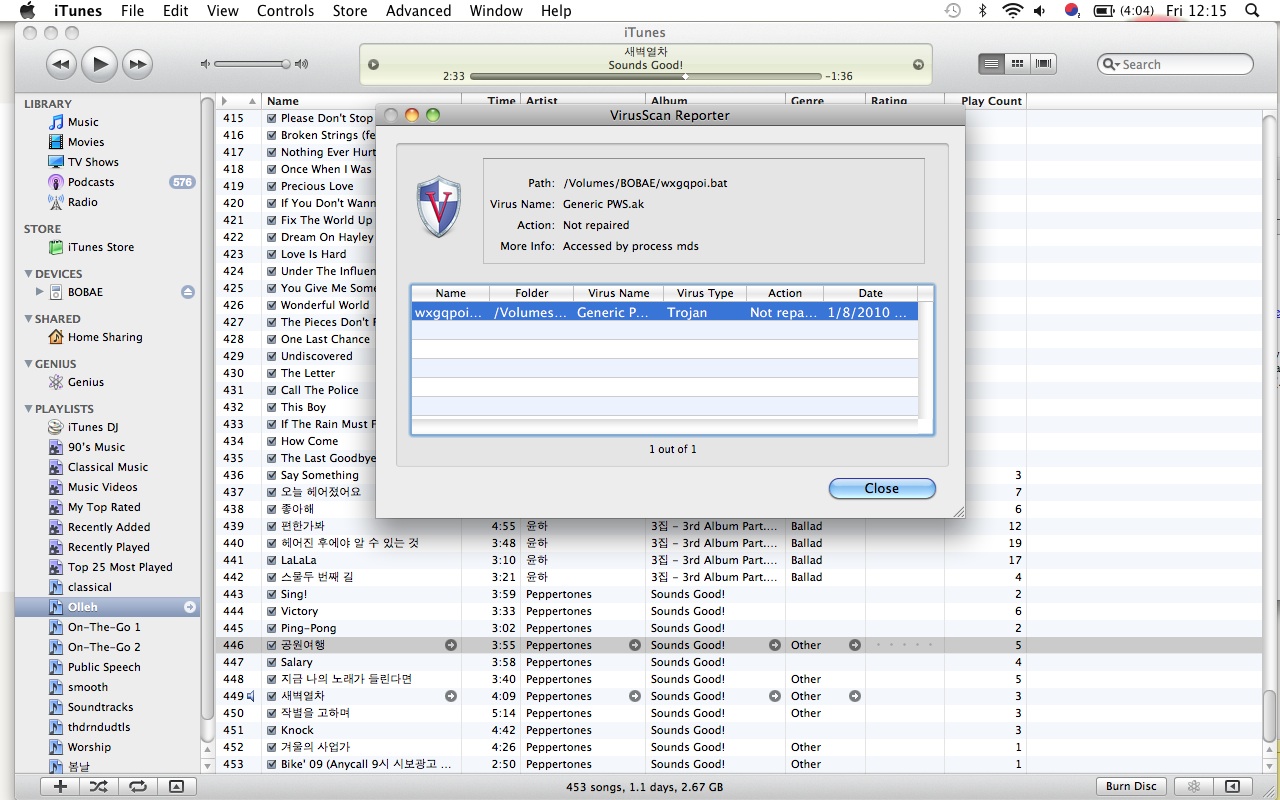Open the Advanced menu
The height and width of the screenshot is (800, 1280).
tap(418, 11)
